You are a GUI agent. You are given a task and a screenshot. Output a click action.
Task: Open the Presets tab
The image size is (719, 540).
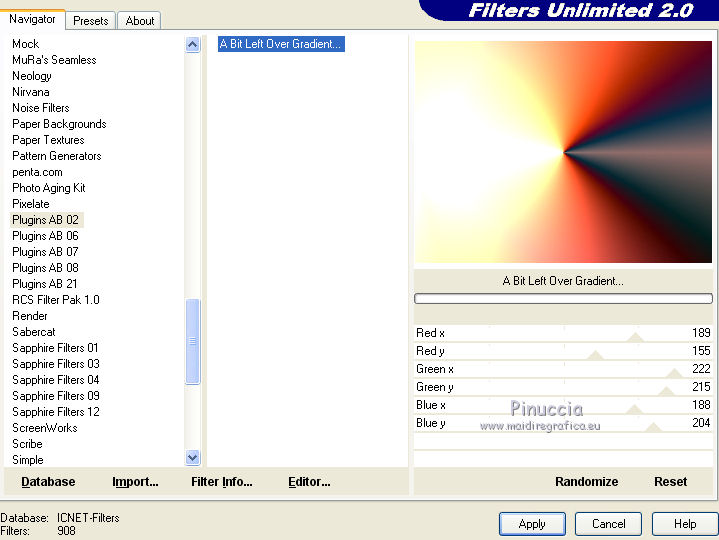click(91, 21)
